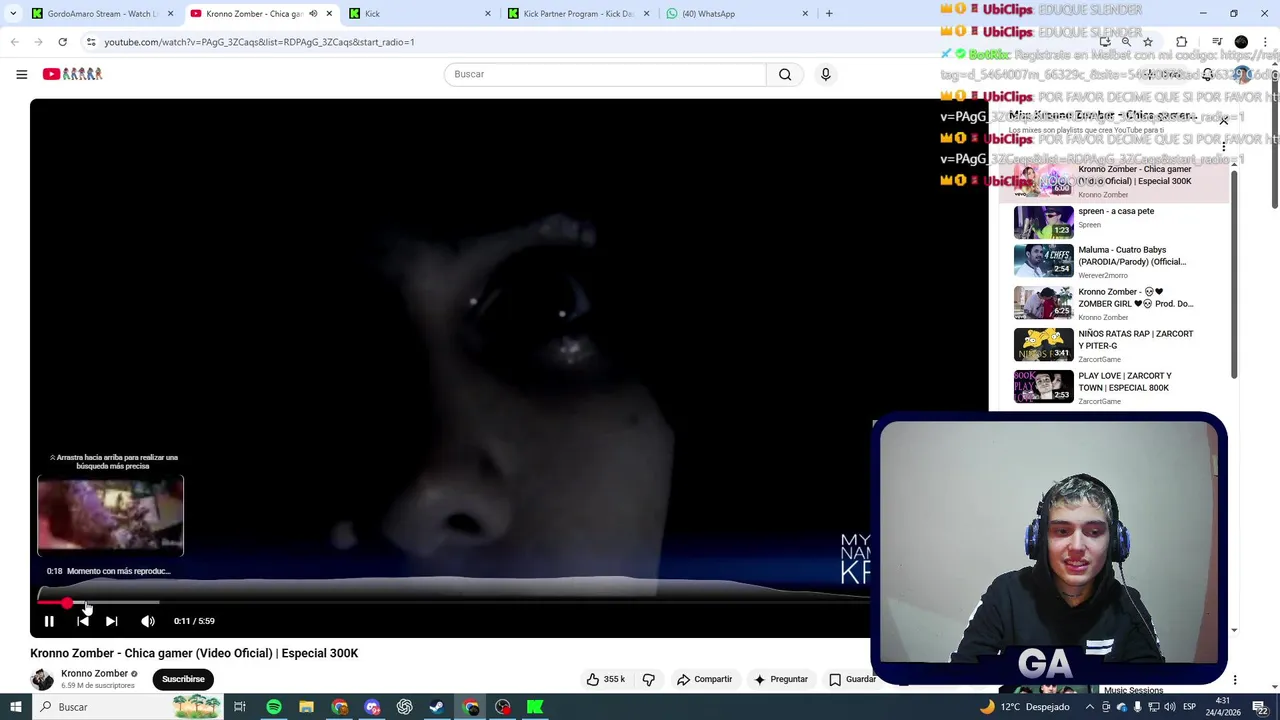This screenshot has width=1280, height=720.
Task: Go to the previous video in playlist
Action: coord(83,621)
